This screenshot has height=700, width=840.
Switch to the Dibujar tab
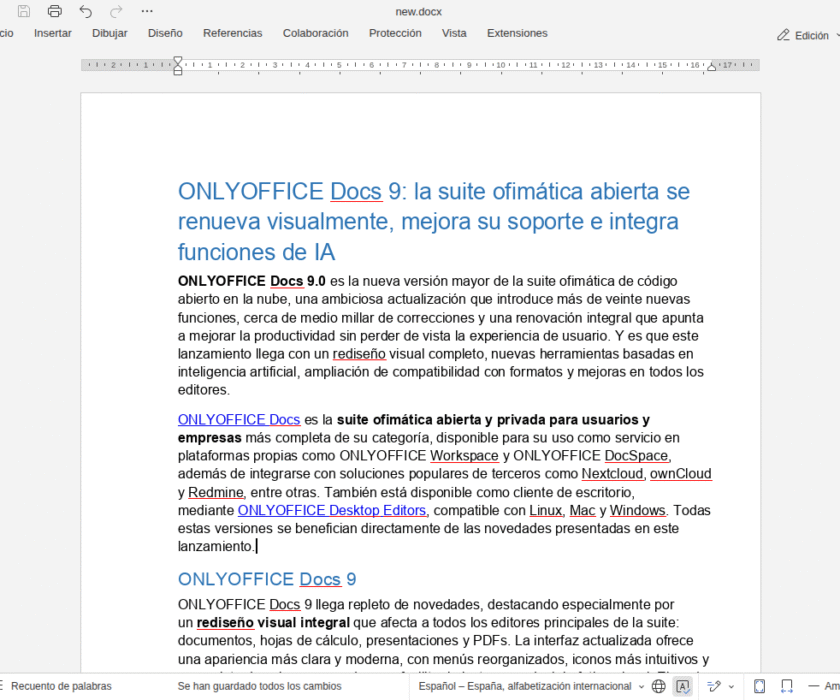pyautogui.click(x=110, y=33)
